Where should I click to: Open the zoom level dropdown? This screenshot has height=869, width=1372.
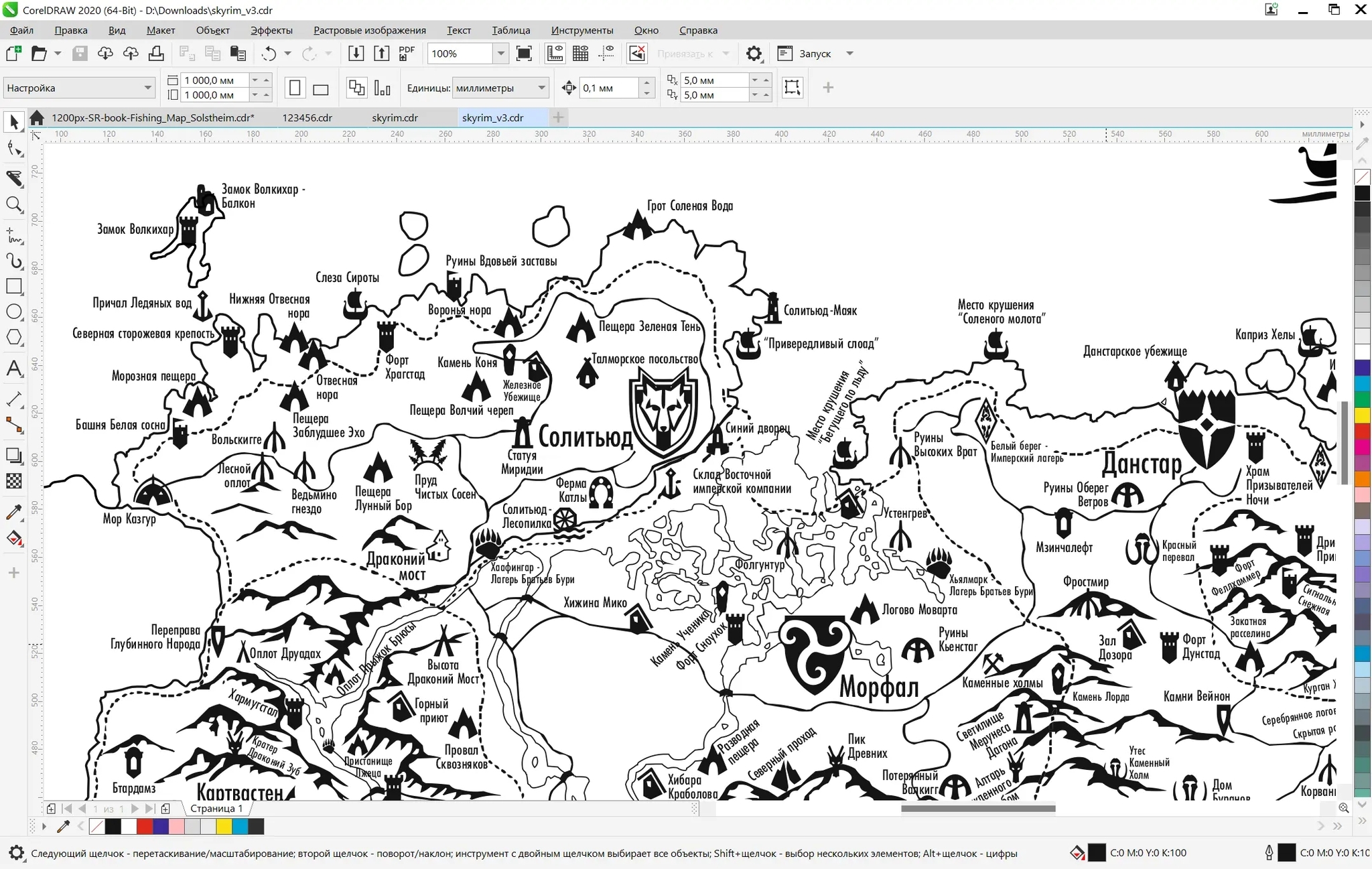pyautogui.click(x=500, y=54)
